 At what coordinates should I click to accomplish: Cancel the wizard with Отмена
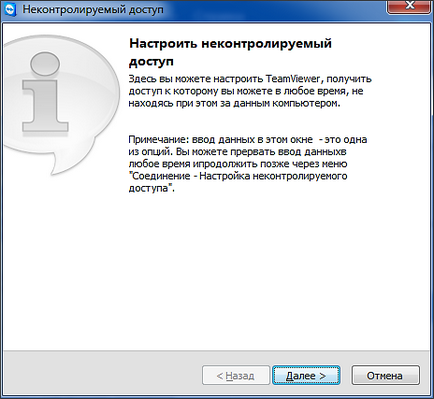pyautogui.click(x=385, y=375)
